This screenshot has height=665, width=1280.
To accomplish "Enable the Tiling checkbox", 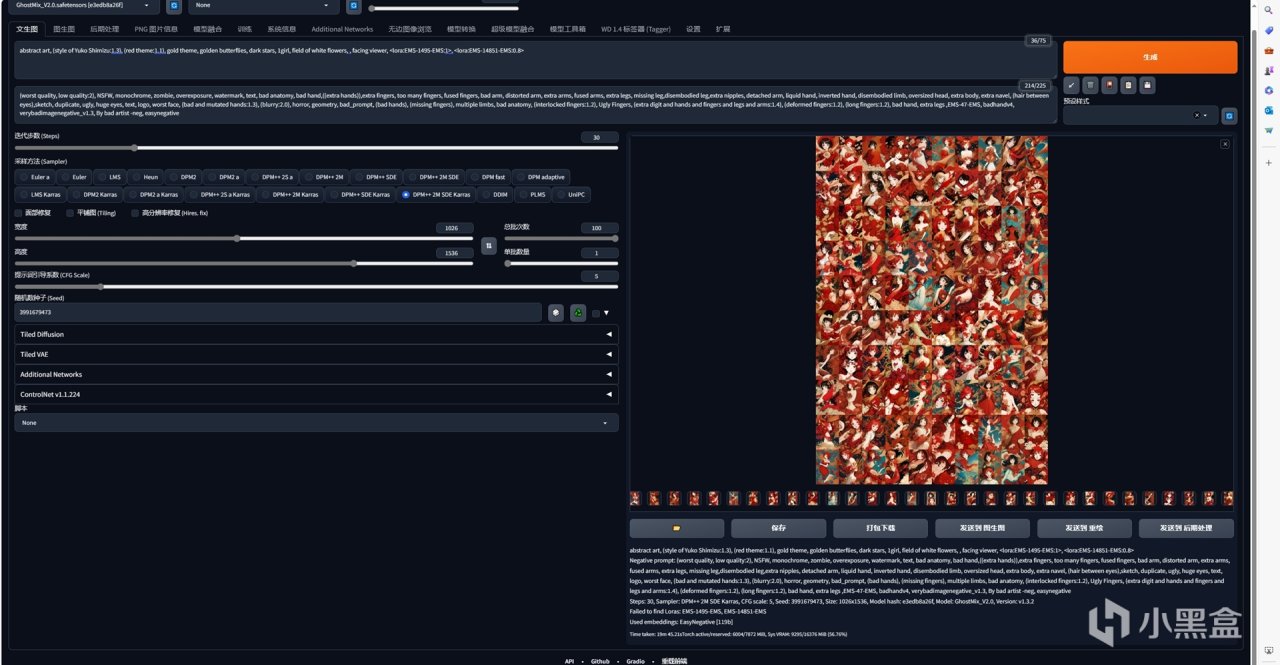I will [70, 213].
